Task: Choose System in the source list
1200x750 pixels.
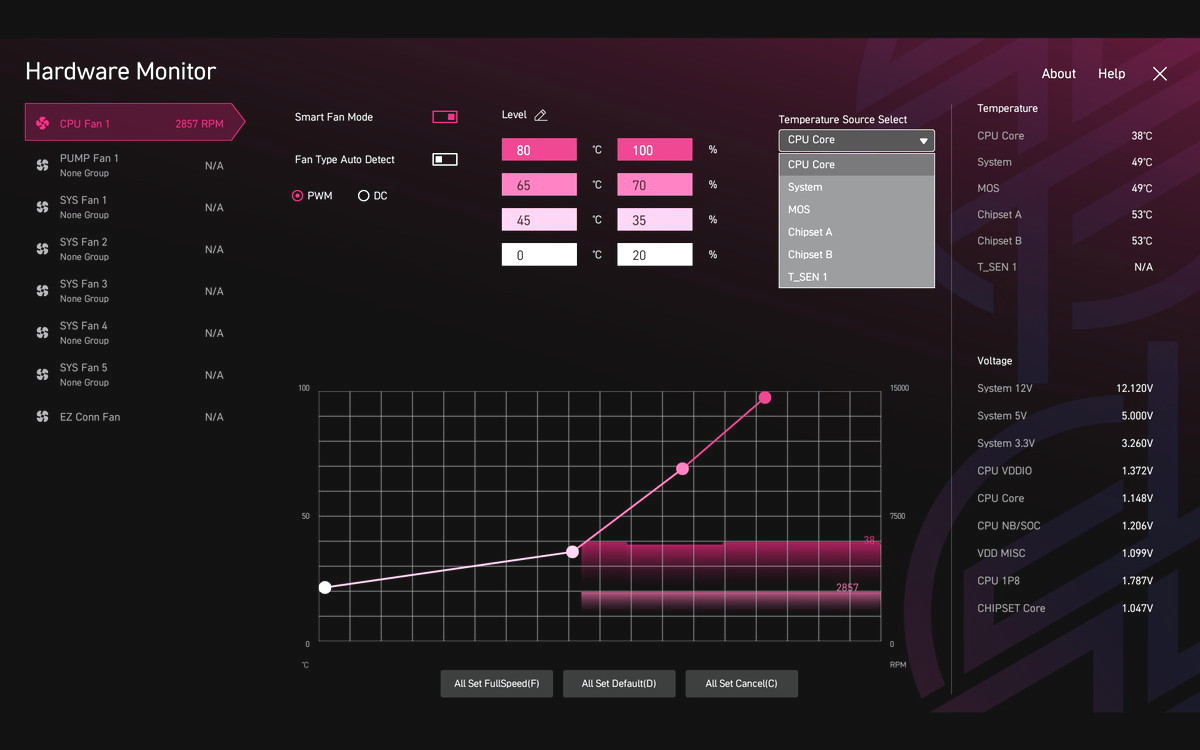Action: point(857,187)
